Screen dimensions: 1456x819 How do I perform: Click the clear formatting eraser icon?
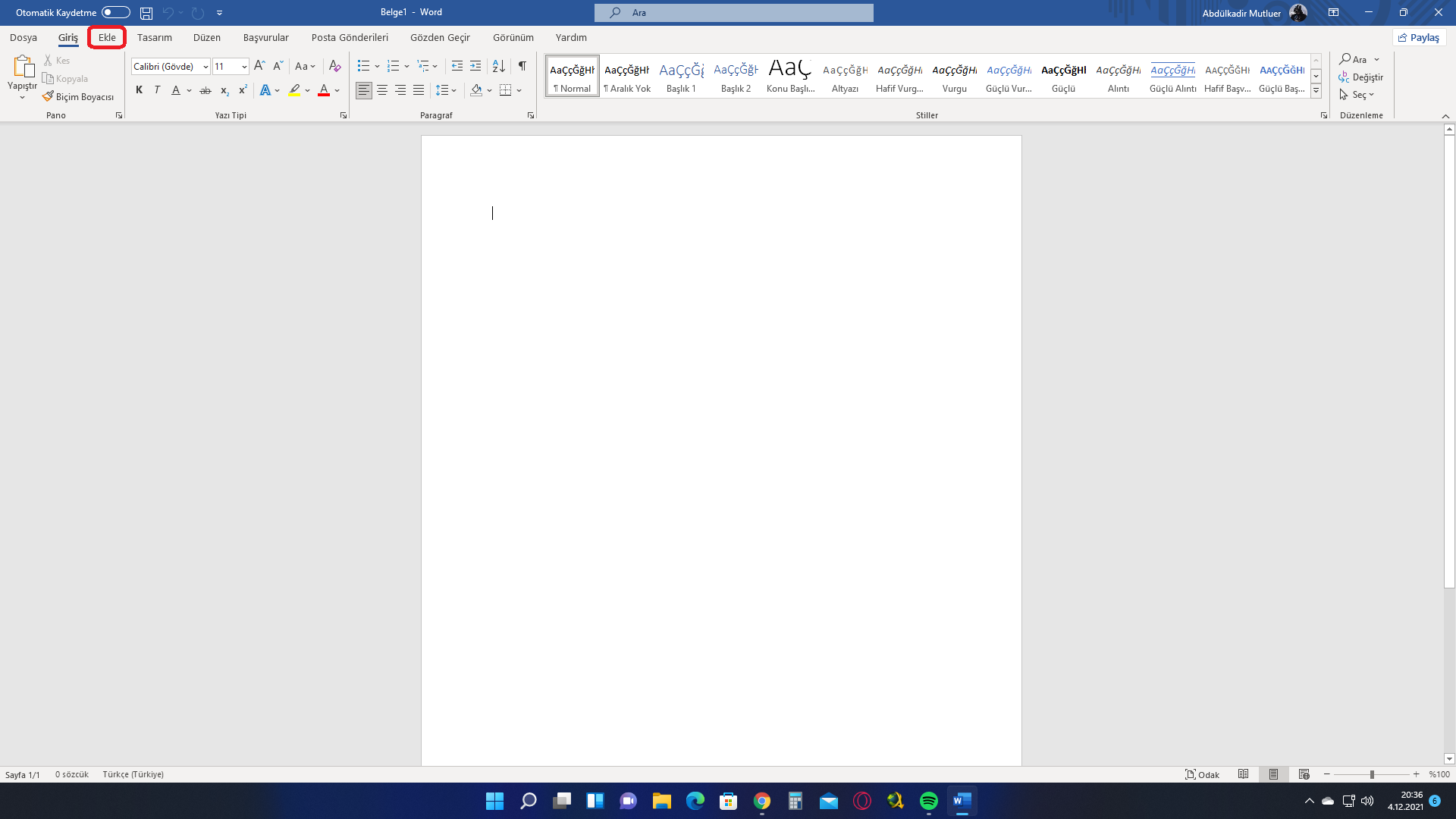coord(334,66)
